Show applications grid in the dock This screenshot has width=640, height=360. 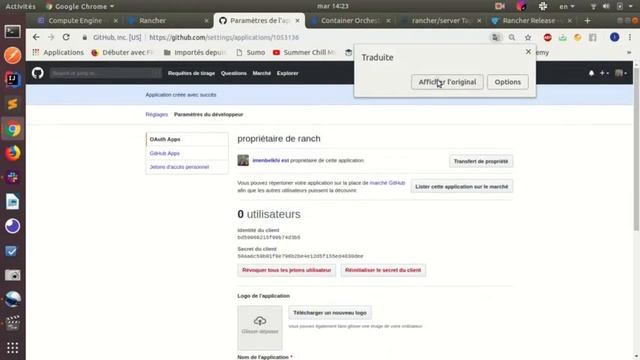click(12, 347)
